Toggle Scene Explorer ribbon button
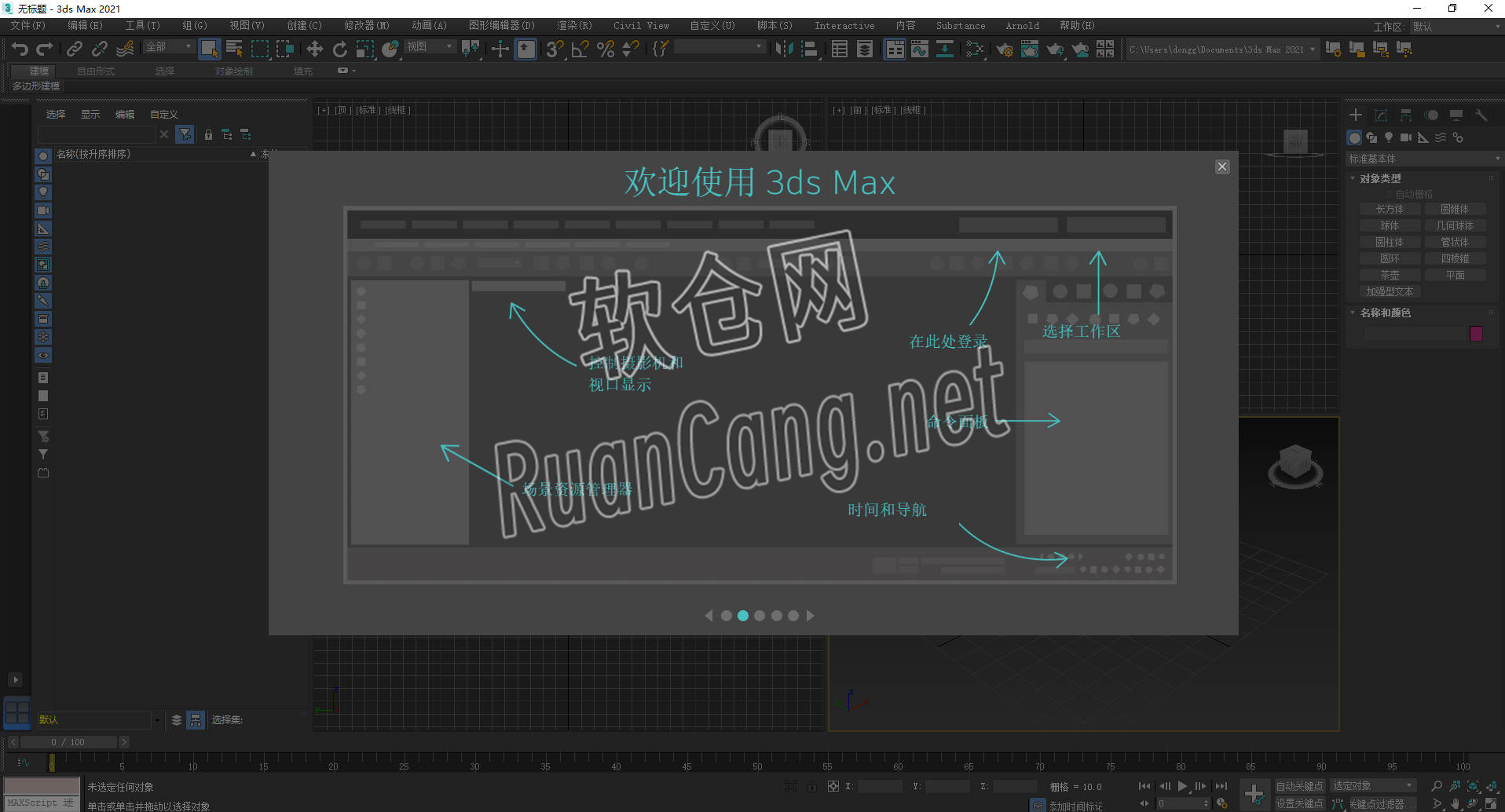The height and width of the screenshot is (812, 1505). pos(839,49)
